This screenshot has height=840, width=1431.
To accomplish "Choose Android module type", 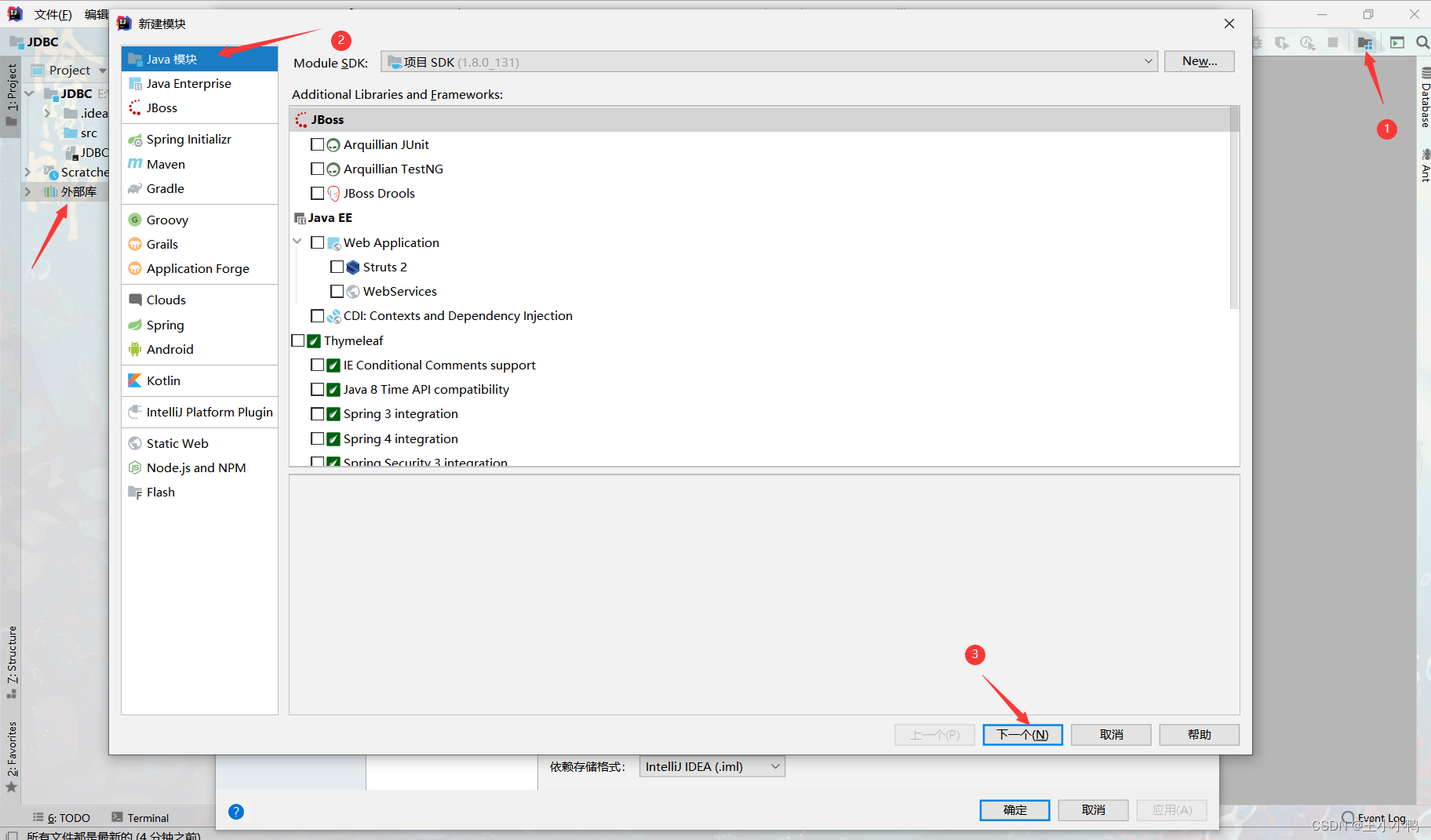I will coord(199,349).
